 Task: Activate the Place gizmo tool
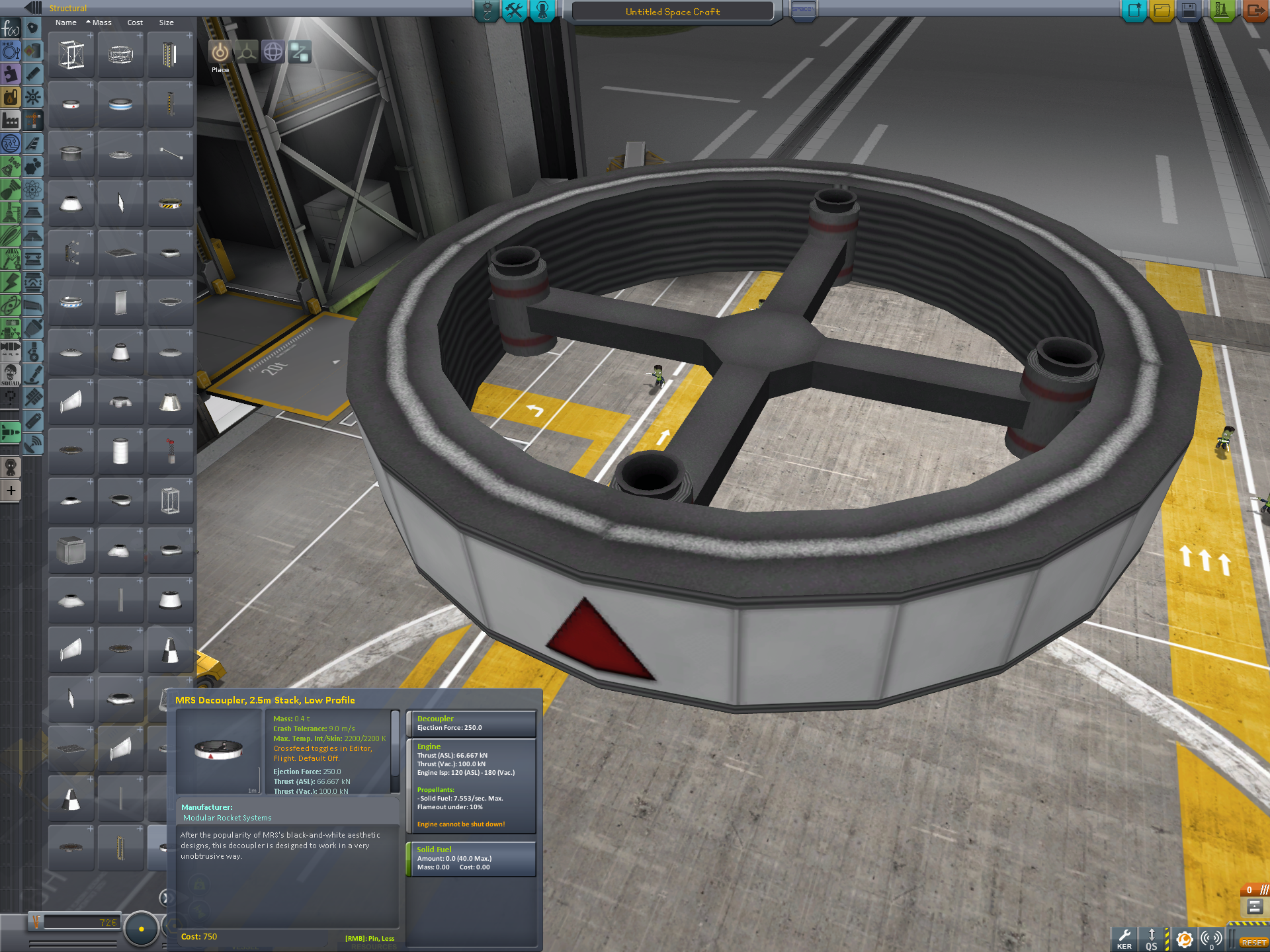(x=220, y=52)
